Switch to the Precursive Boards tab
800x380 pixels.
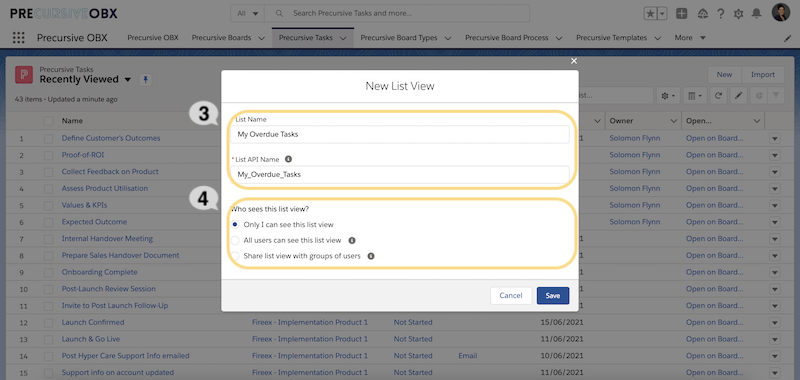coord(221,38)
